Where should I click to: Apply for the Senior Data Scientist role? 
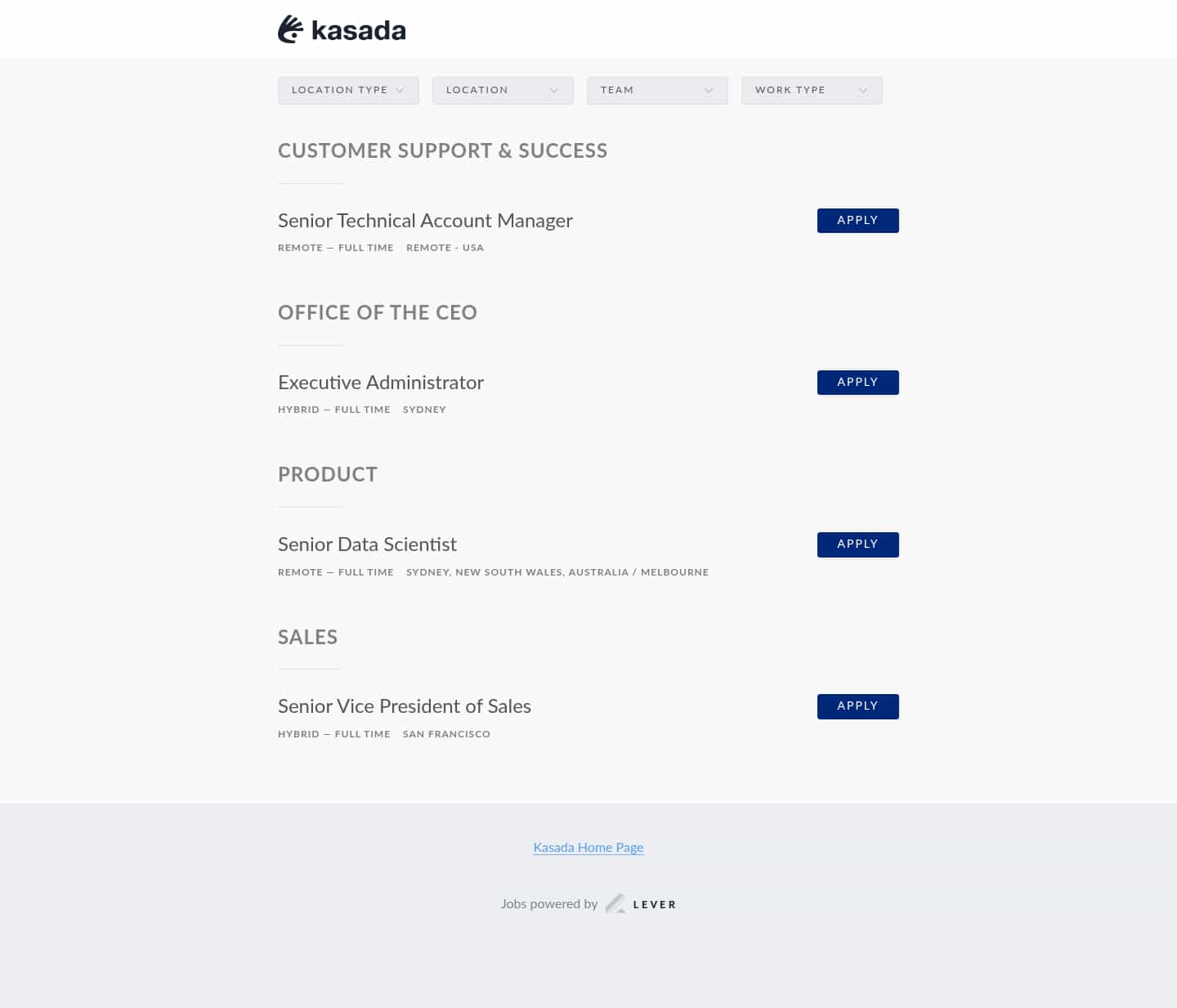coord(857,544)
